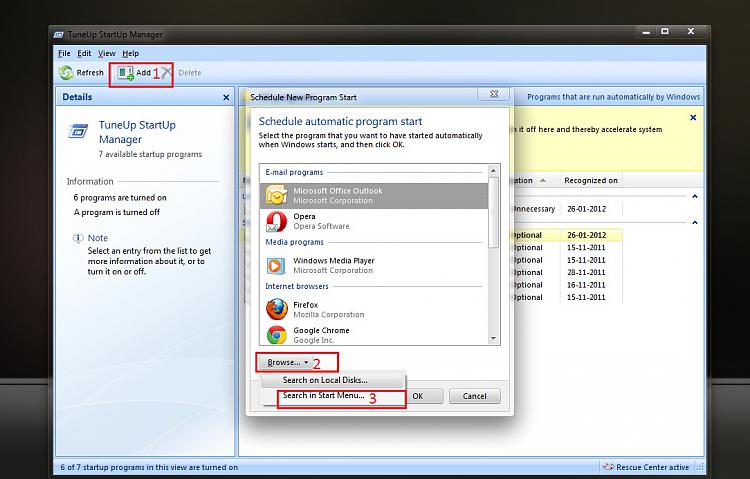Click '6 programs are turned on' text
The width and height of the screenshot is (750, 479).
point(120,198)
